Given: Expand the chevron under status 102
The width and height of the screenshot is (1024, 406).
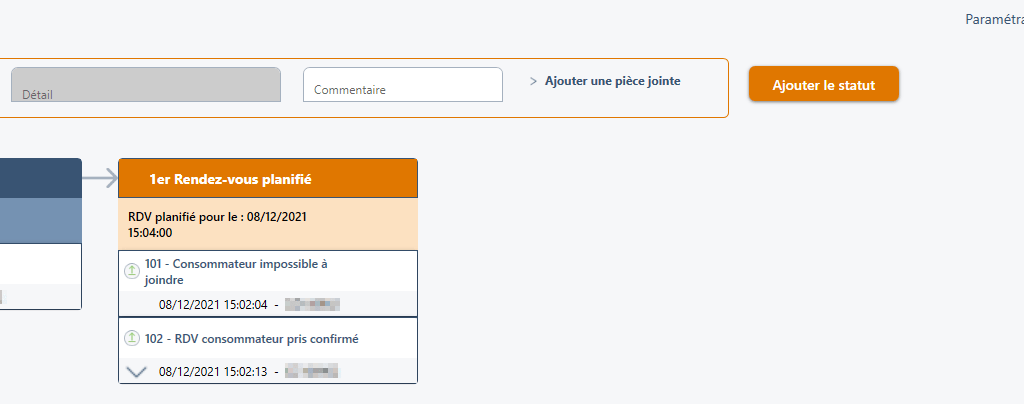Looking at the screenshot, I should point(138,371).
